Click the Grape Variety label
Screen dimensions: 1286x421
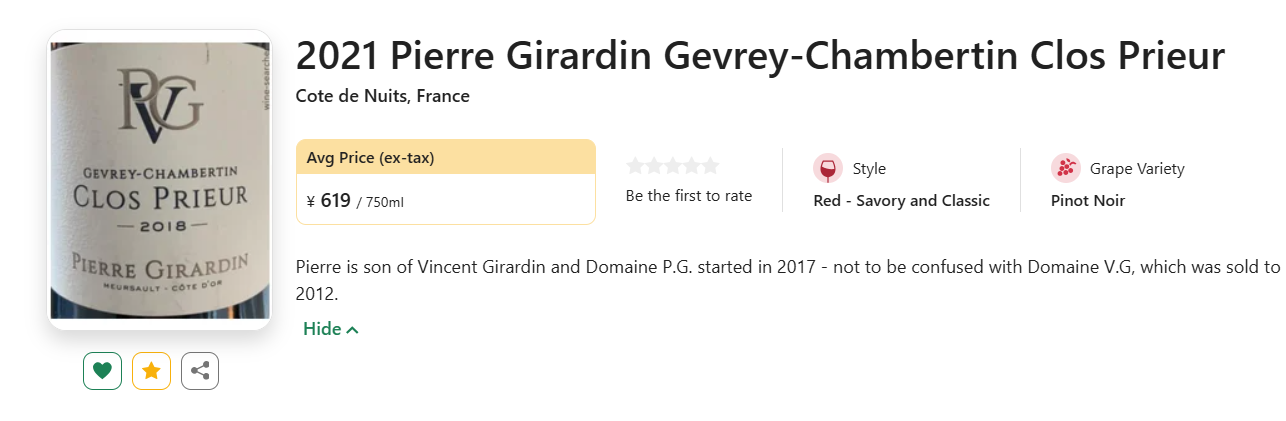(x=1137, y=168)
